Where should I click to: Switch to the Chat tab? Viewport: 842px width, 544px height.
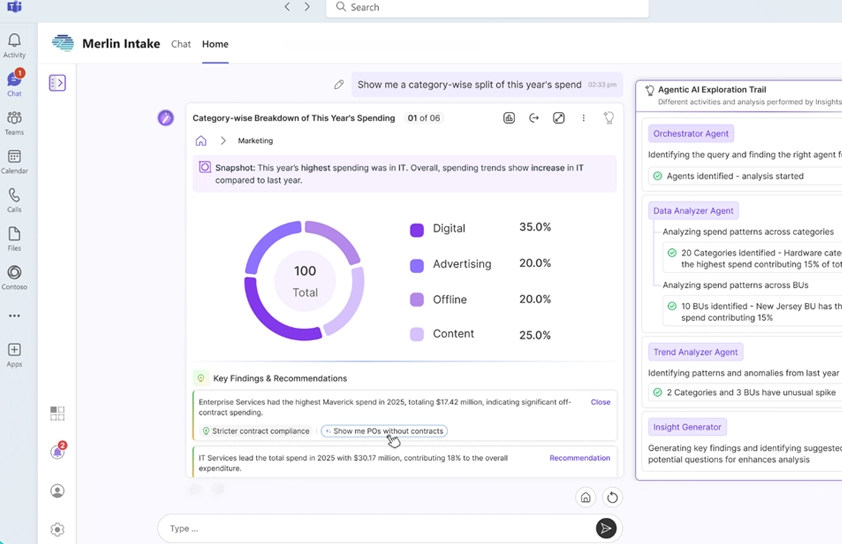(x=181, y=44)
